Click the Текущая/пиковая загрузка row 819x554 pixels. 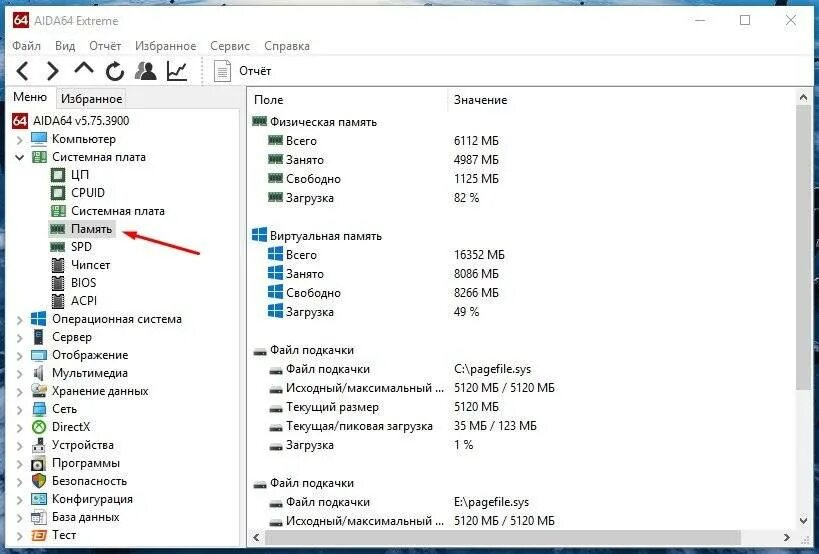pos(402,426)
